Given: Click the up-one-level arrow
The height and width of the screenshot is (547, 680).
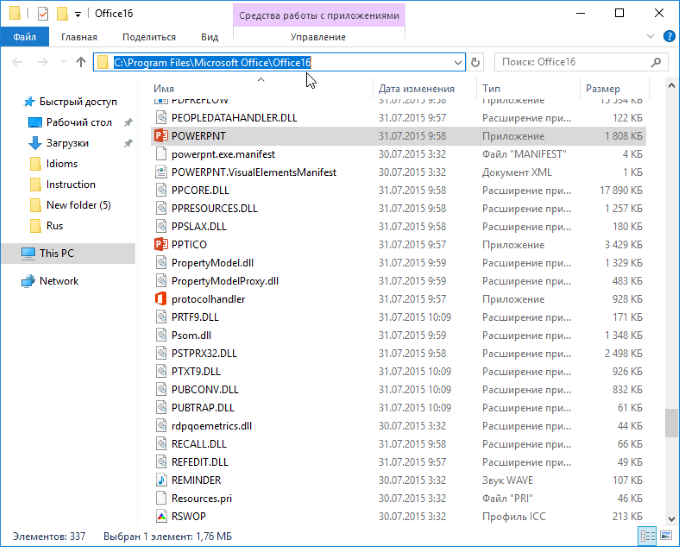Looking at the screenshot, I should (81, 62).
